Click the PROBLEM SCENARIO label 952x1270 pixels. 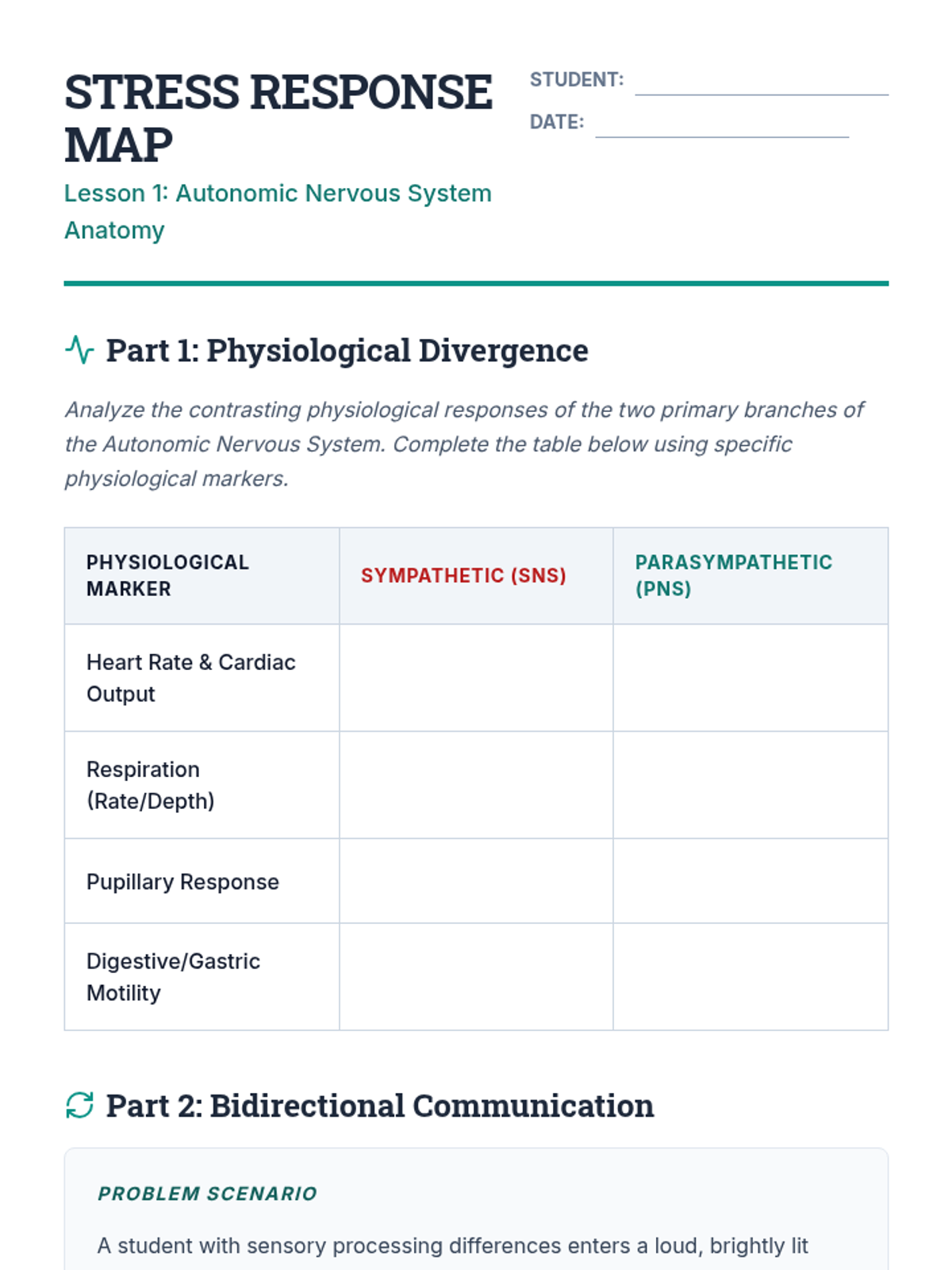[x=207, y=1194]
